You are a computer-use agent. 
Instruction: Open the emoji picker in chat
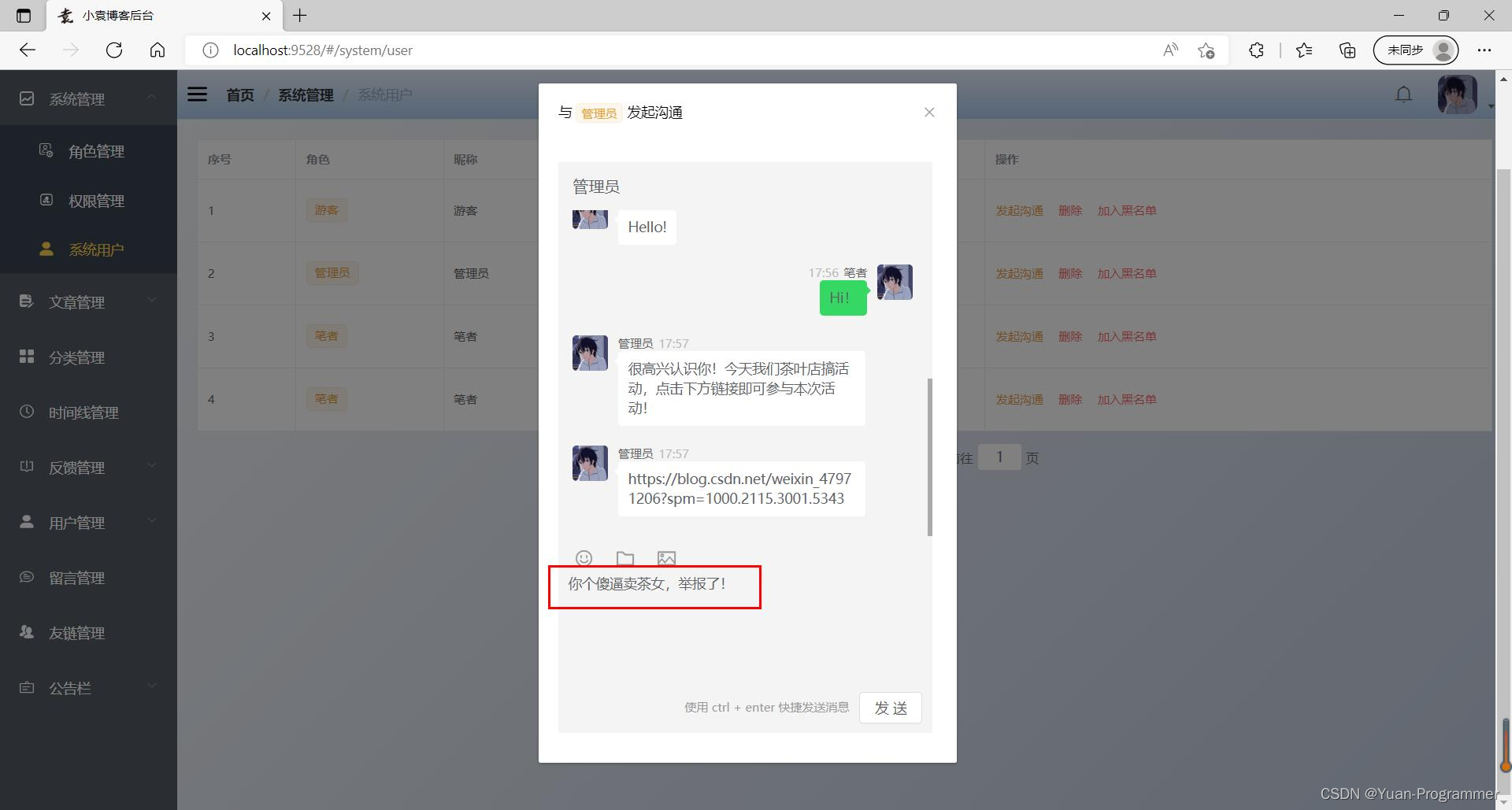coord(584,558)
